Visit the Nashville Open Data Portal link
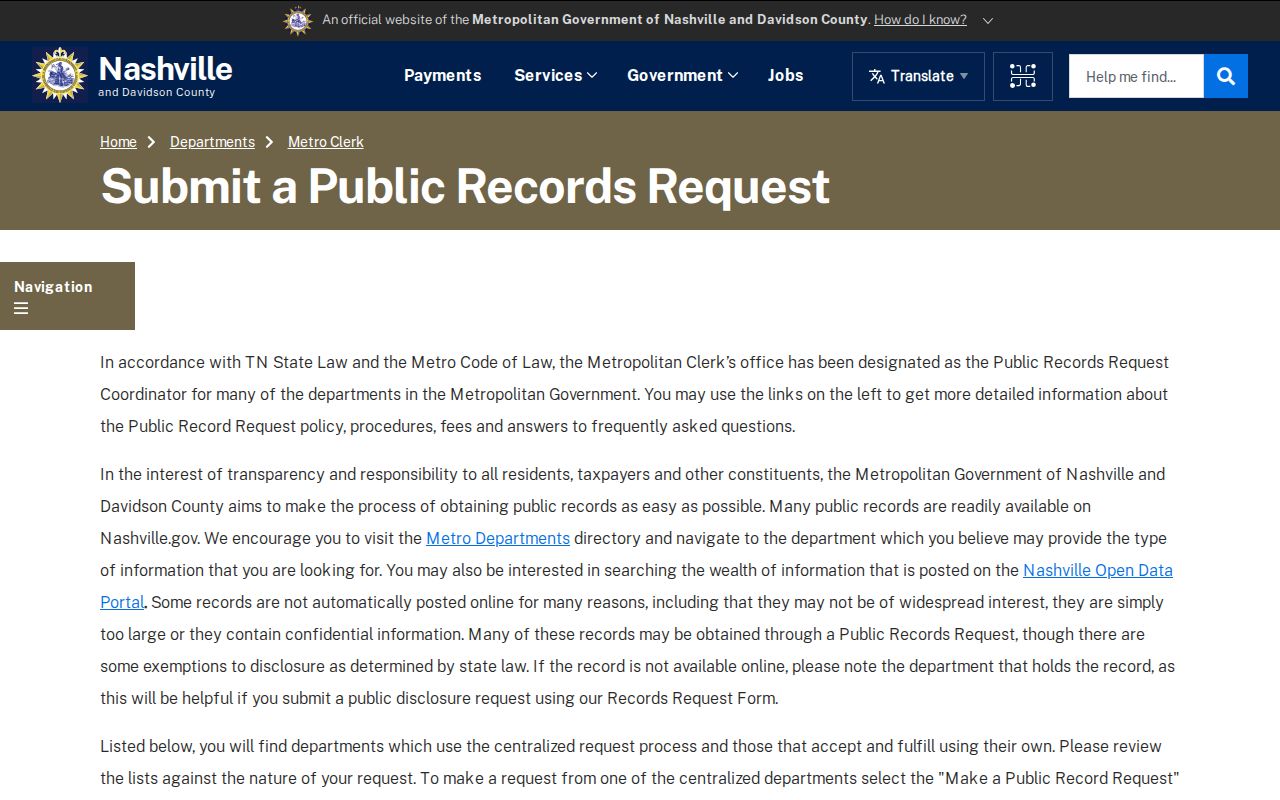This screenshot has width=1280, height=800. tap(1097, 570)
